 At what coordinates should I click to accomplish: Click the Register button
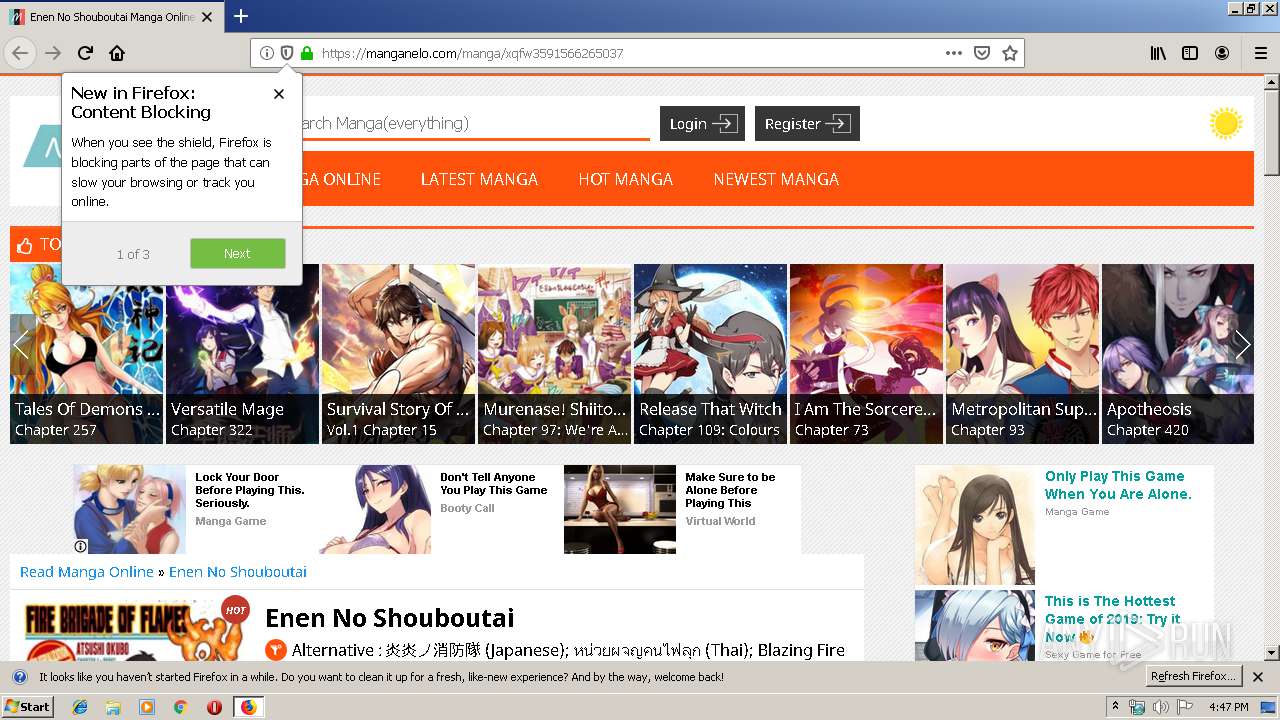point(807,124)
